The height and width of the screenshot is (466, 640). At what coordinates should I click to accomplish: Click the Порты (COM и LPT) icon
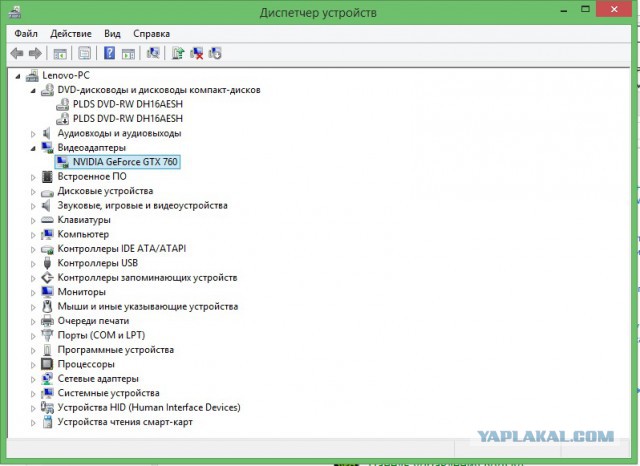coord(47,335)
